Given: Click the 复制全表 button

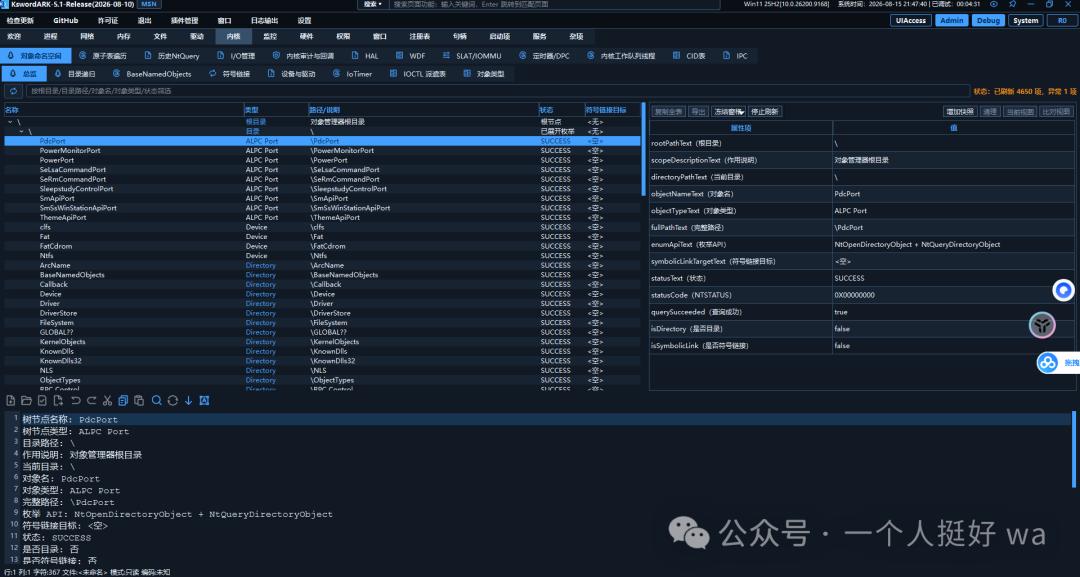Looking at the screenshot, I should click(x=668, y=112).
